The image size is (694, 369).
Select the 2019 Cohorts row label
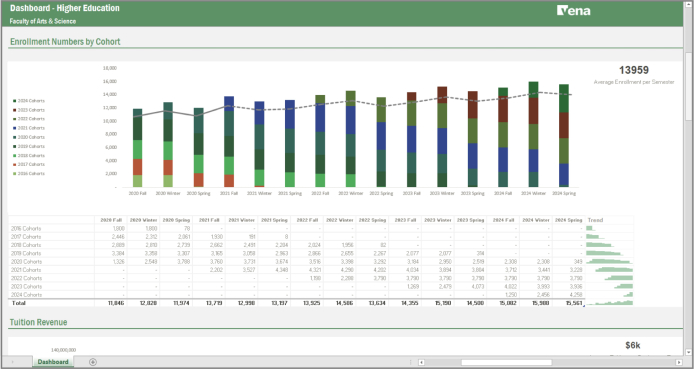pyautogui.click(x=26, y=253)
